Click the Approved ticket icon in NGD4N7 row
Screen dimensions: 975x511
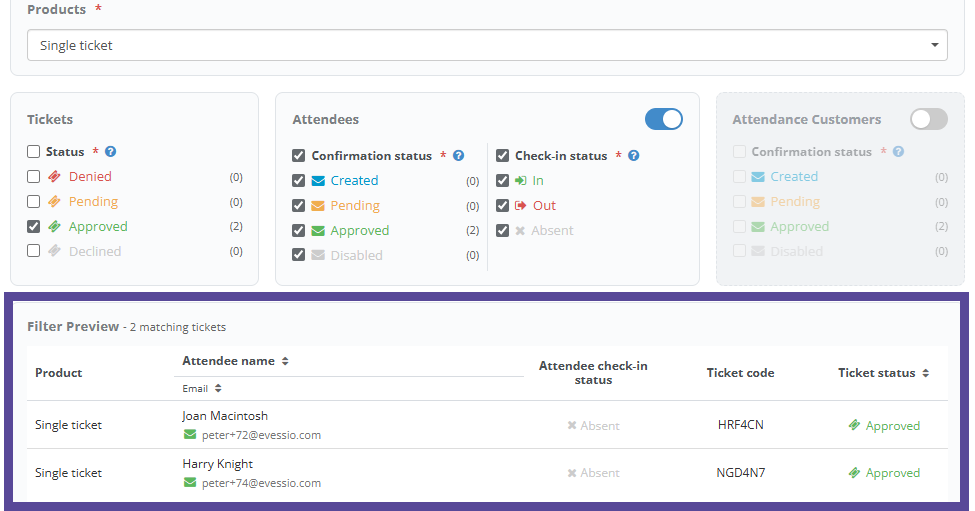point(854,473)
